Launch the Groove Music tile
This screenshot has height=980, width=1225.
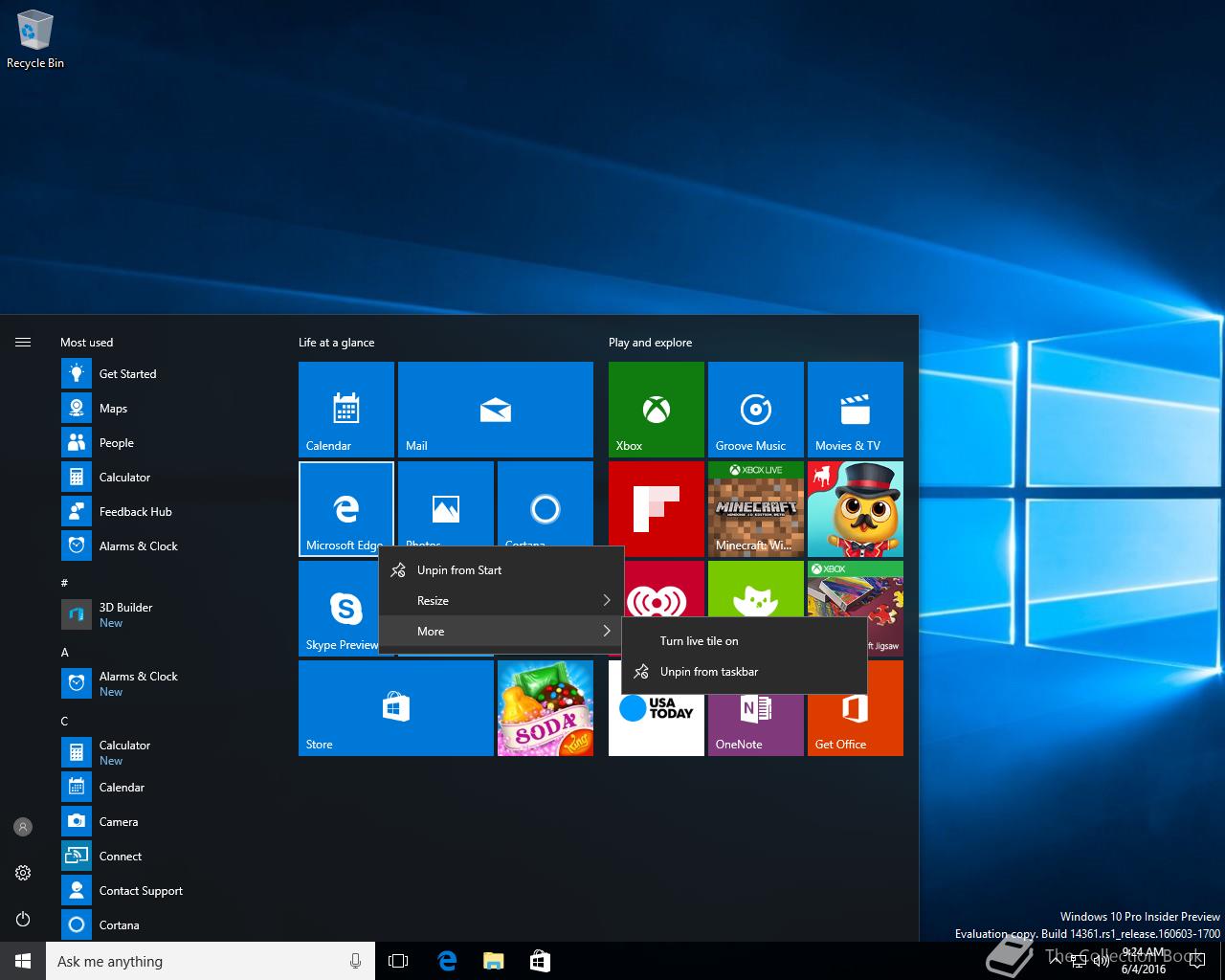click(756, 410)
